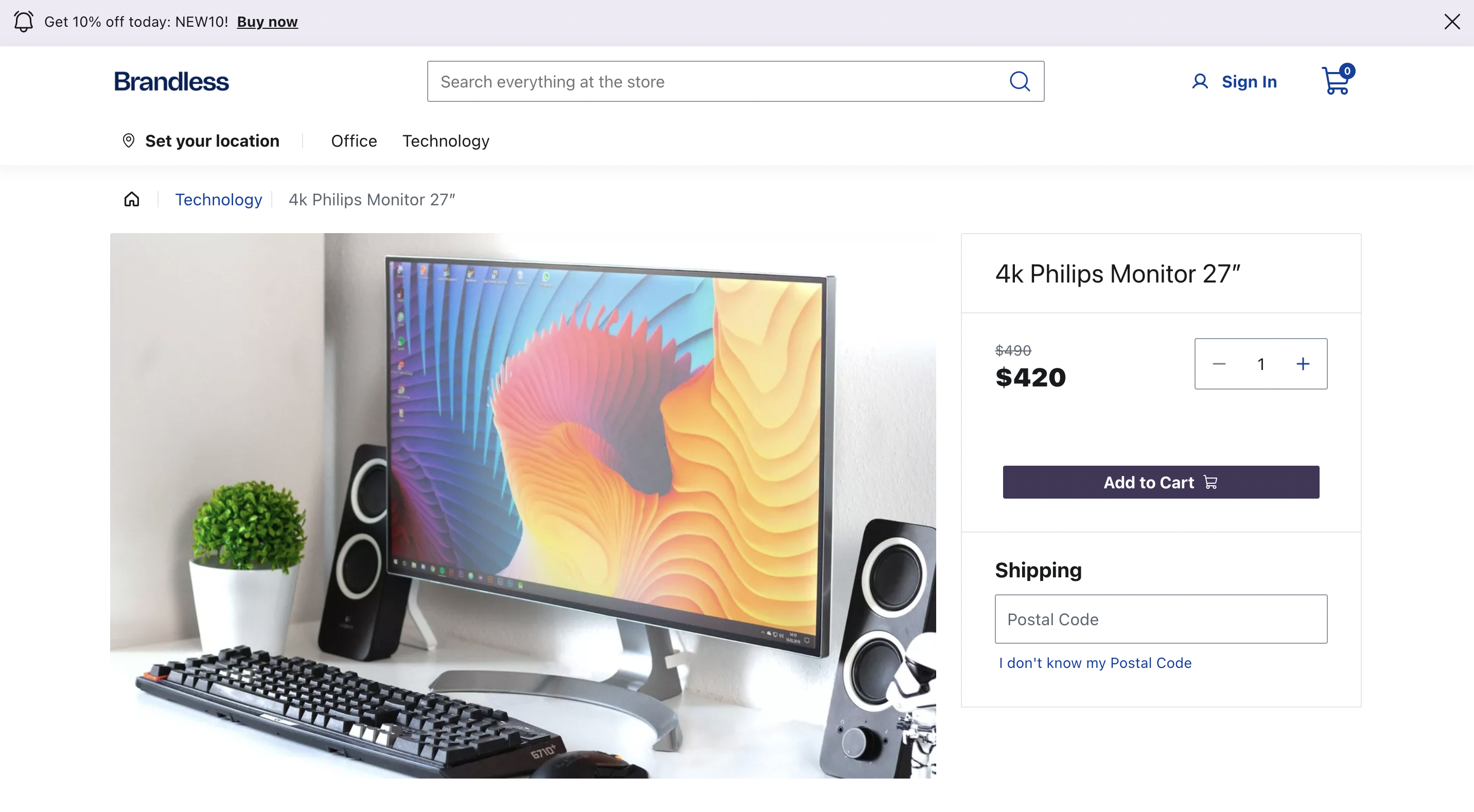Screen dimensions: 1474x812
Task: Click the Add to Cart button
Action: (1161, 482)
